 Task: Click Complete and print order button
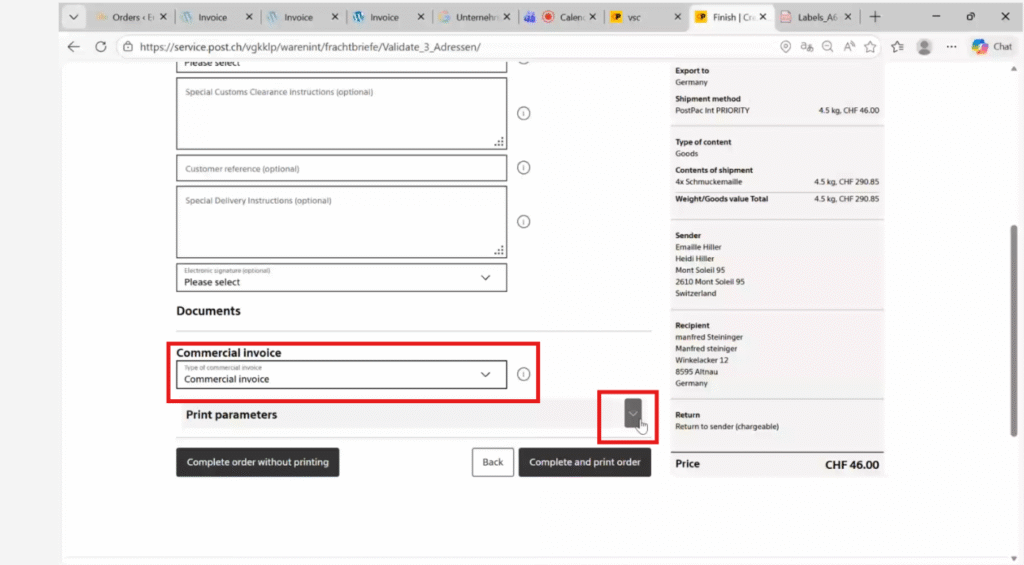(x=584, y=462)
